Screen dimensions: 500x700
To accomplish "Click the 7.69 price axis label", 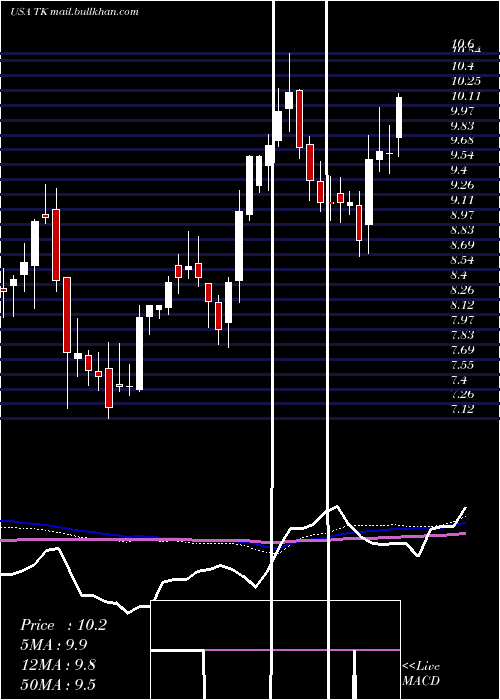I will pos(462,350).
